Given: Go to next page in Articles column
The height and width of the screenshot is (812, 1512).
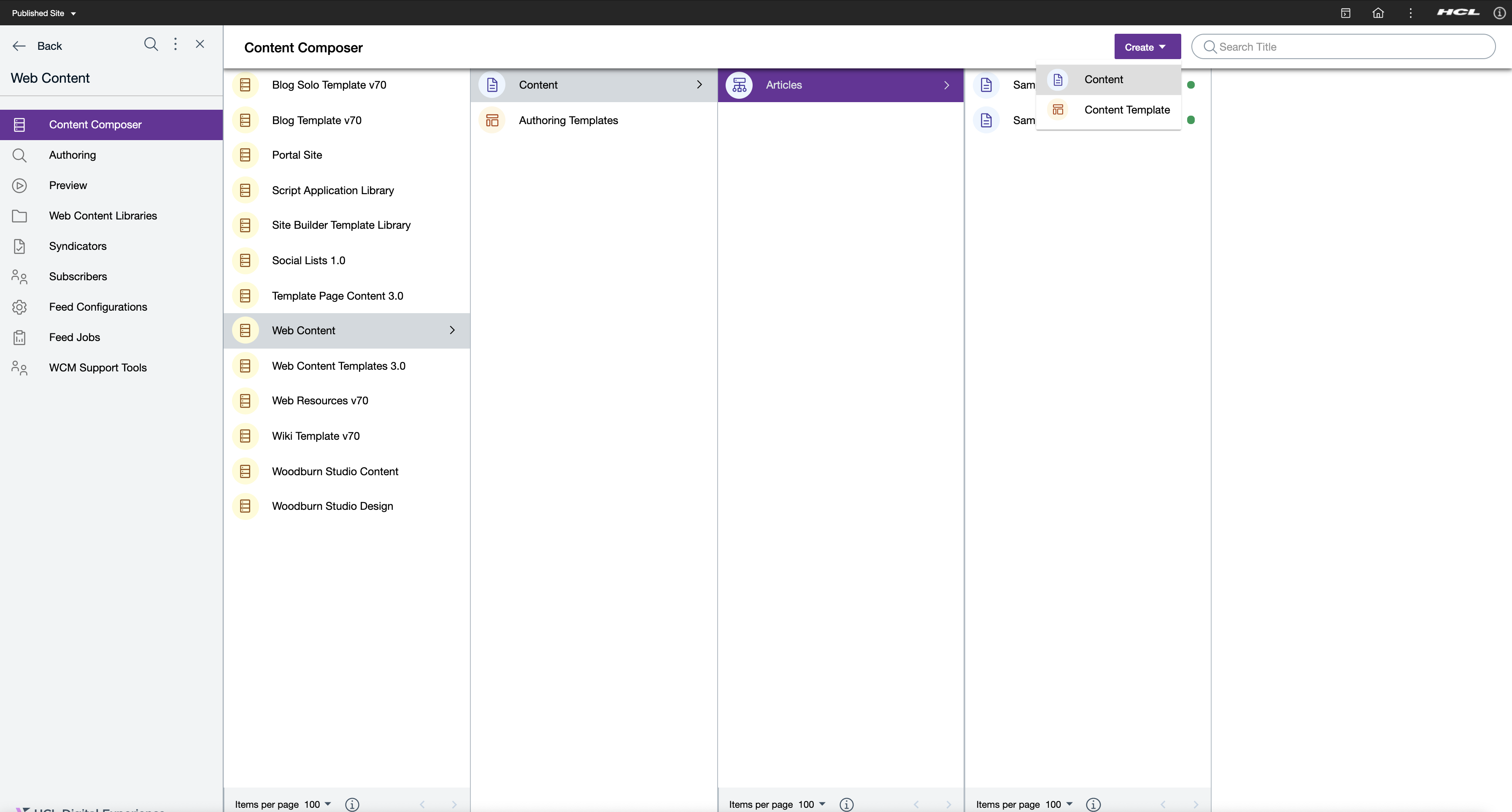Looking at the screenshot, I should (948, 804).
